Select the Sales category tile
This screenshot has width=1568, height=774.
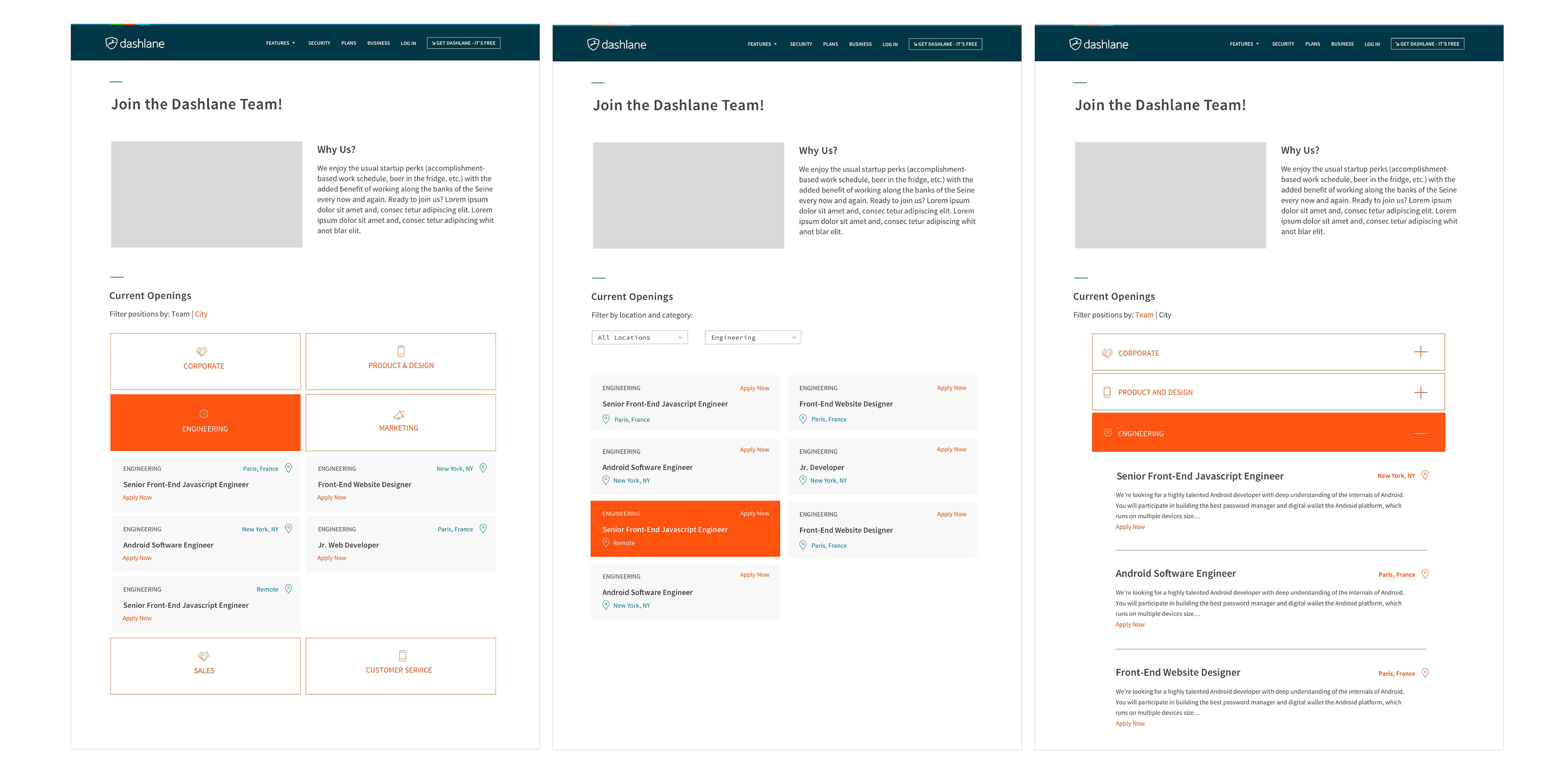click(x=205, y=666)
